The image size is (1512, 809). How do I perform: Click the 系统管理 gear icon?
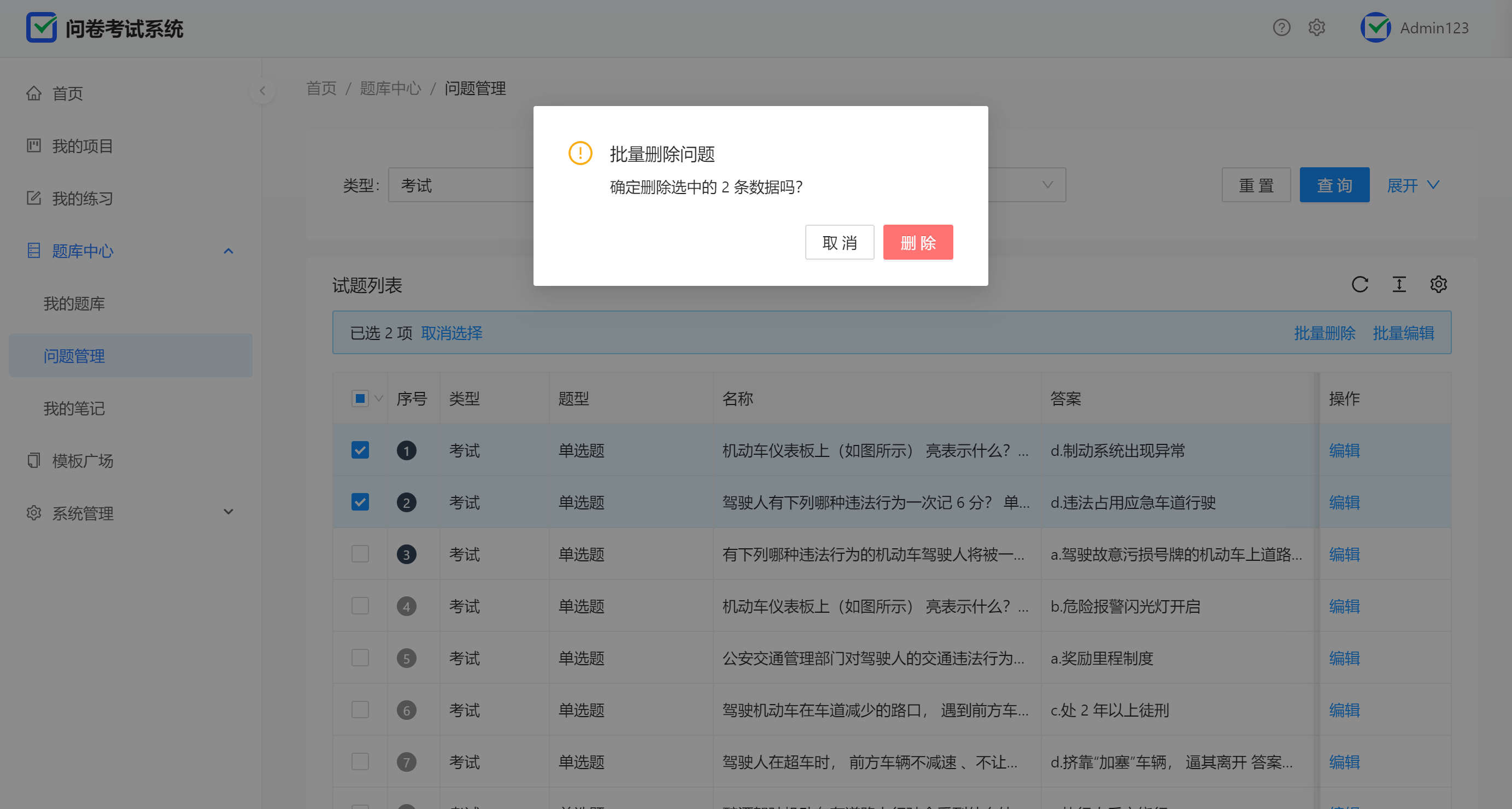[33, 513]
